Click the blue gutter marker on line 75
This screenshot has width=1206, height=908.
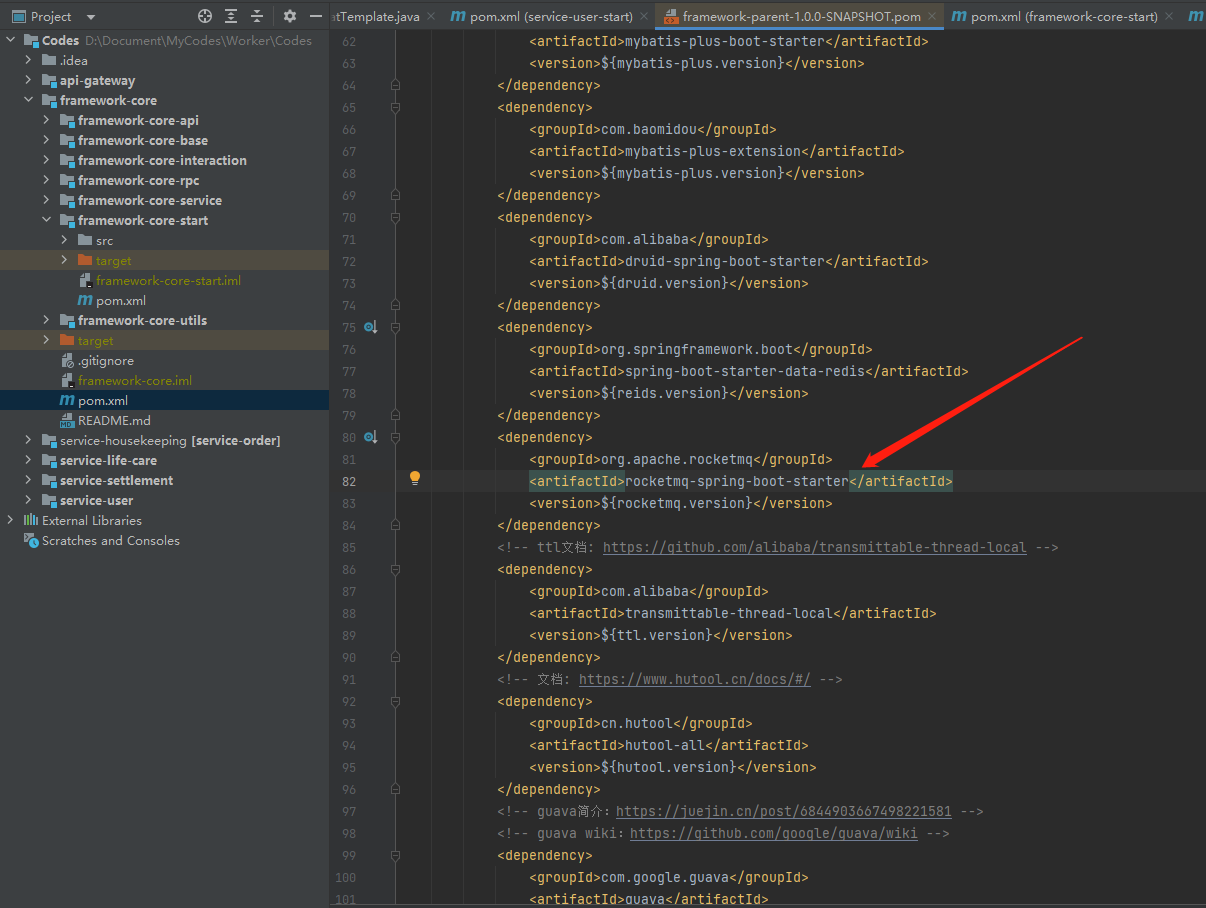(370, 327)
